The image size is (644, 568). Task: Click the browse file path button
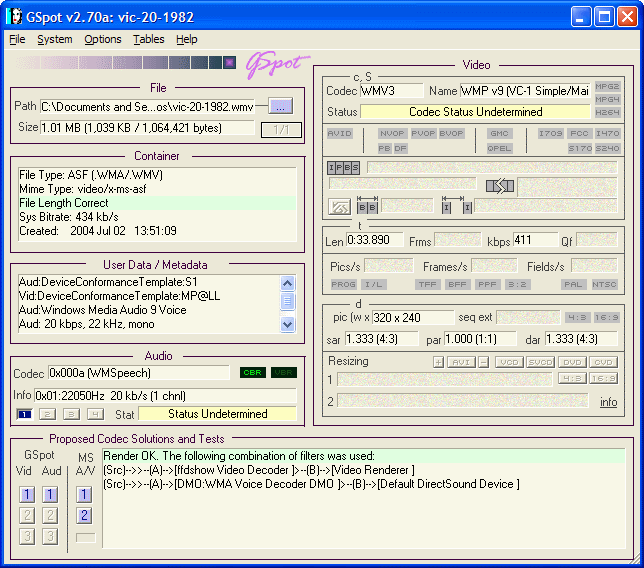pos(280,106)
